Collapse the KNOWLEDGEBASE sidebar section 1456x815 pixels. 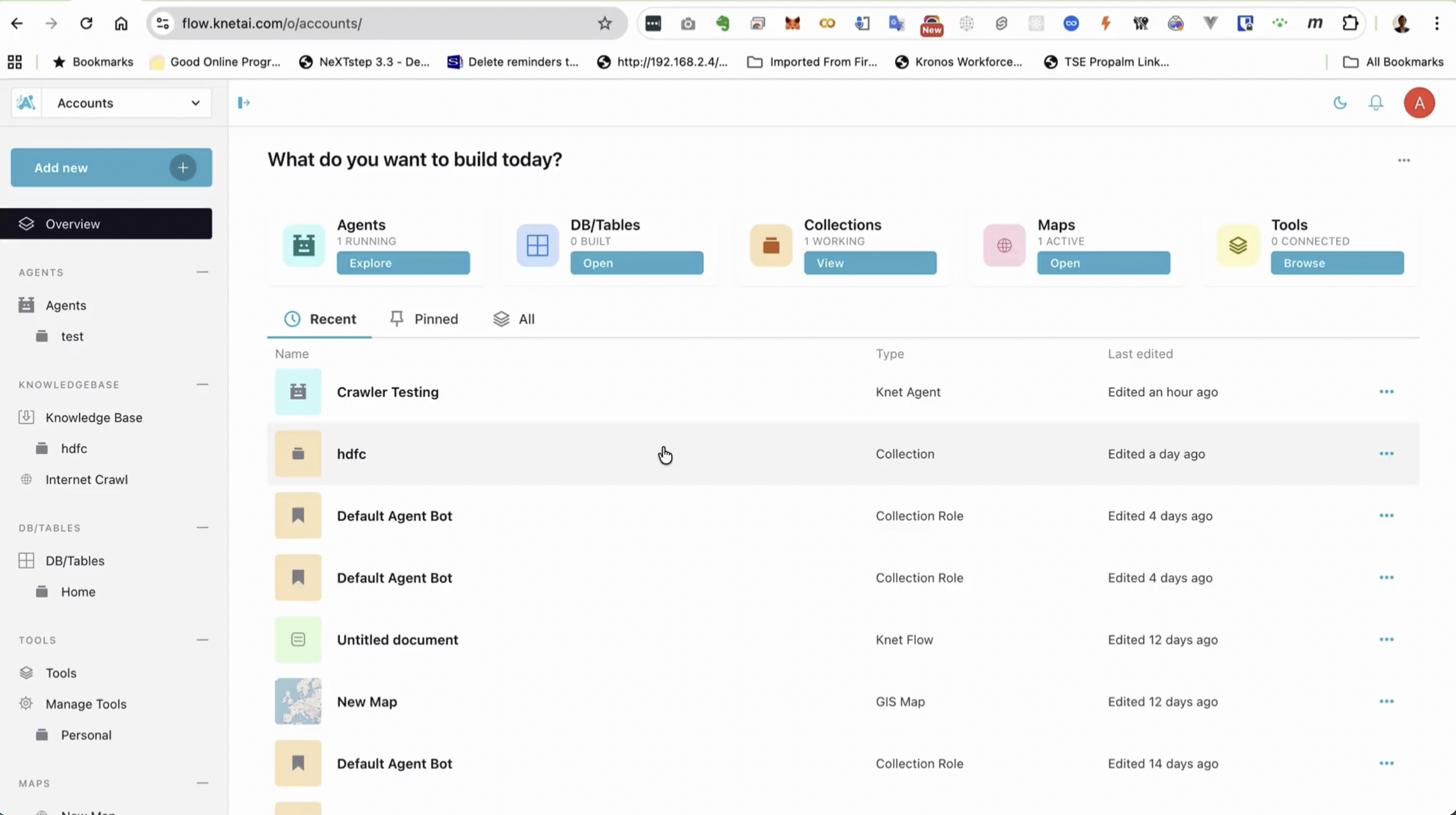tap(202, 385)
